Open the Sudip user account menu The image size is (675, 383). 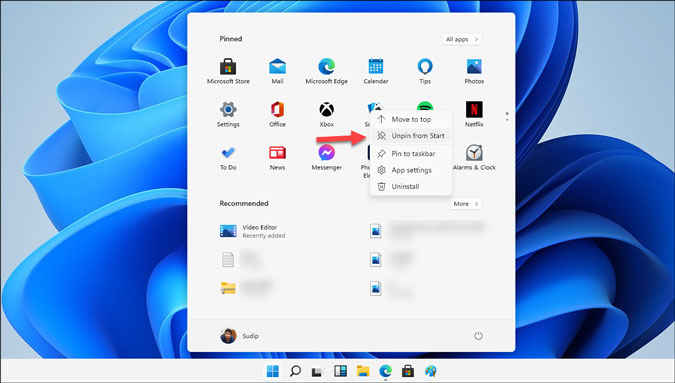coord(239,336)
